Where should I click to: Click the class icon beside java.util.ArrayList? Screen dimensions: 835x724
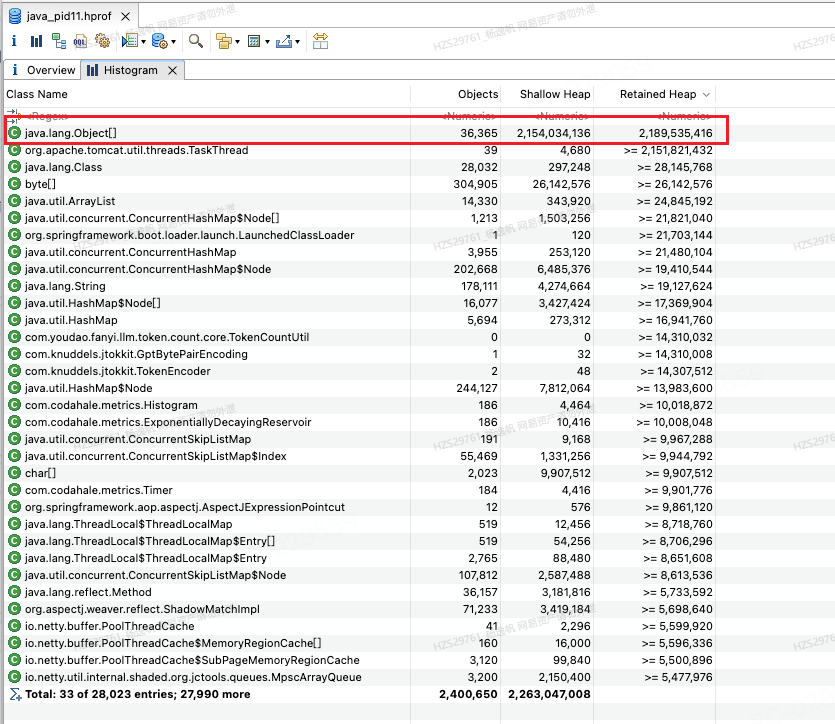pos(14,201)
